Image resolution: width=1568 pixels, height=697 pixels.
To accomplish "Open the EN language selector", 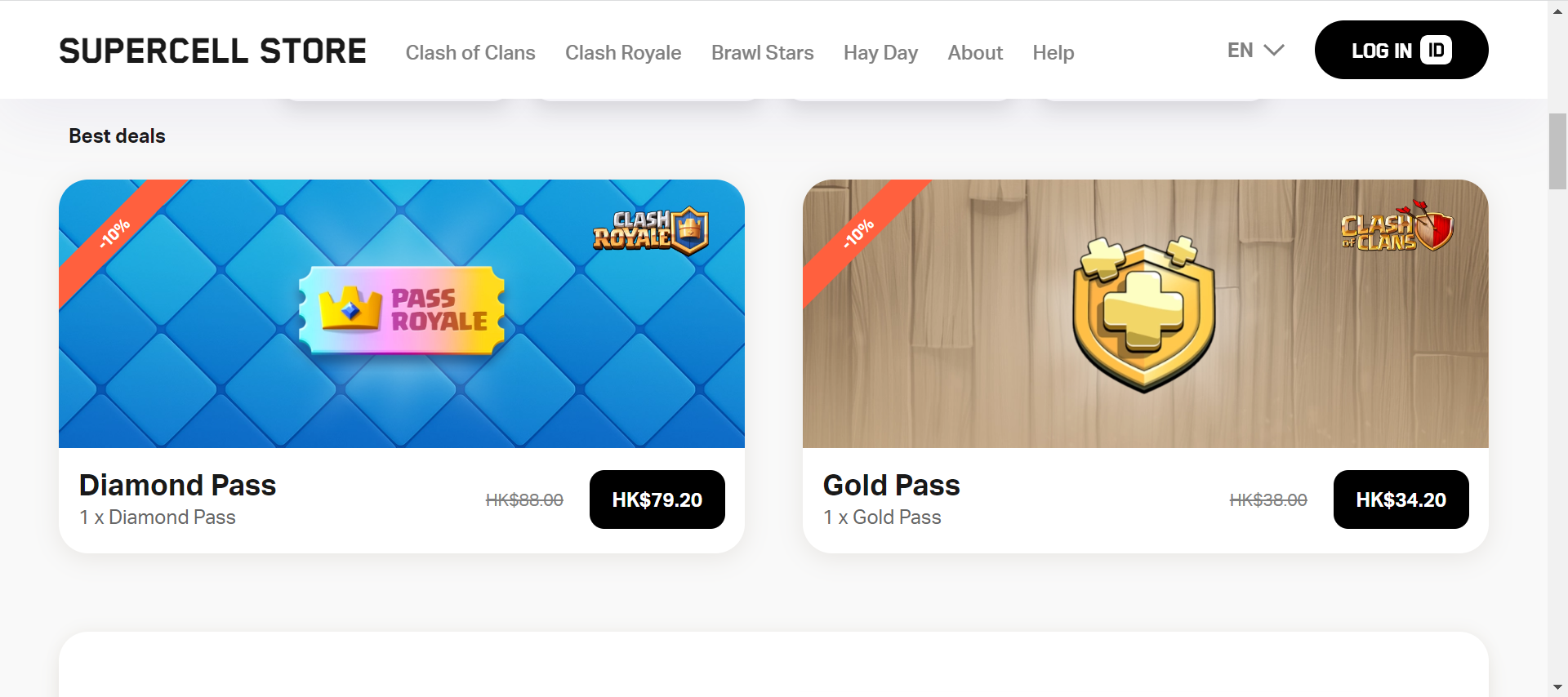I will coord(1256,51).
